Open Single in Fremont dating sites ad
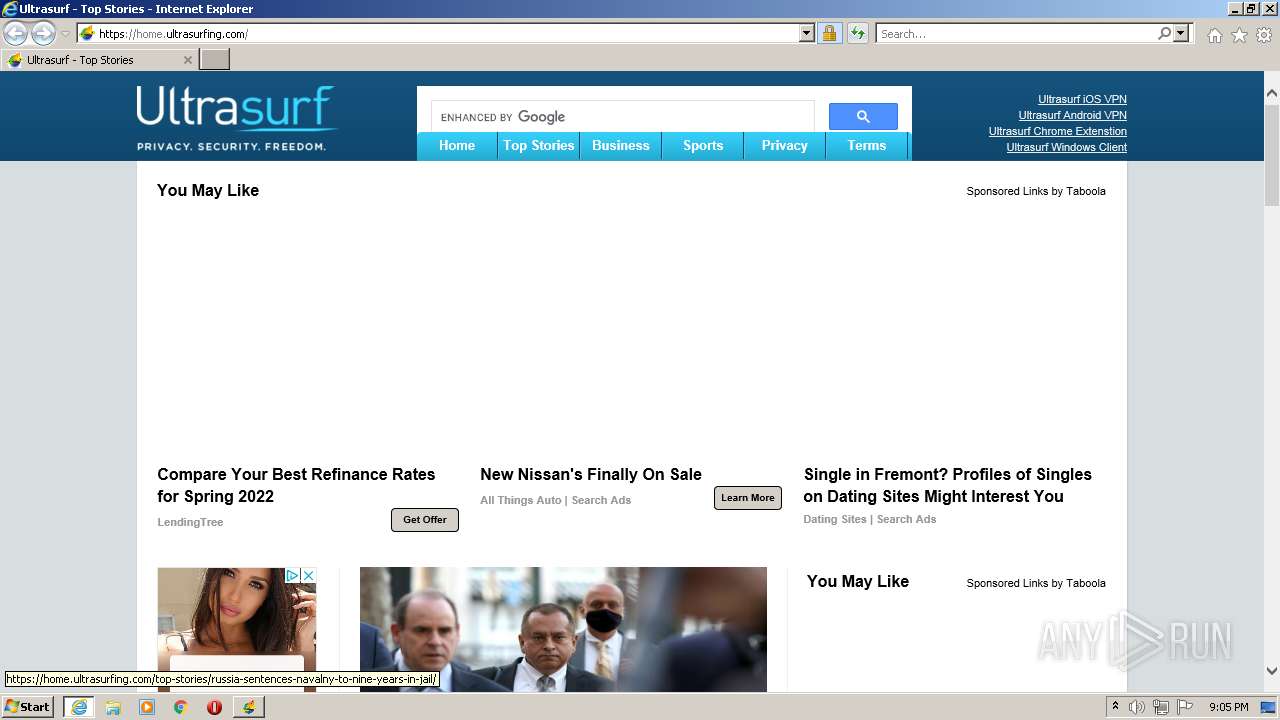 (x=947, y=485)
